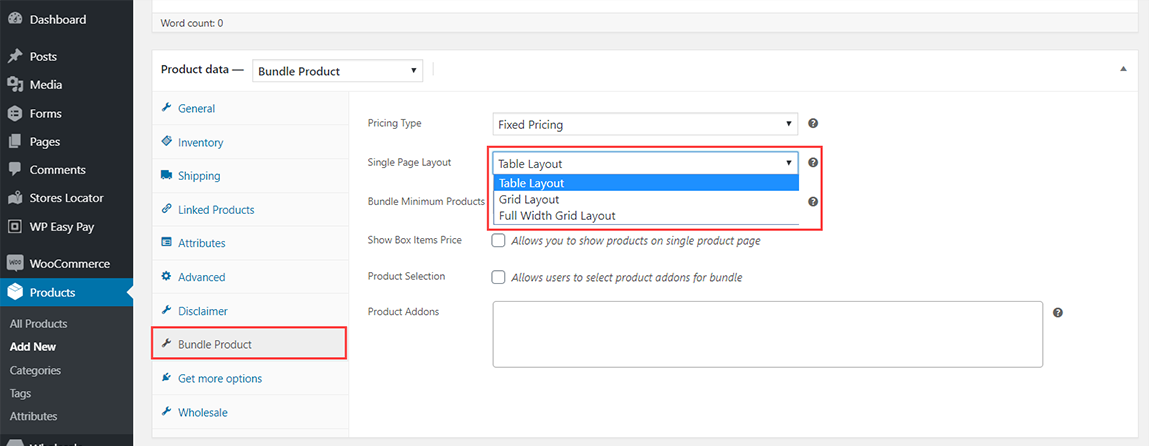The height and width of the screenshot is (446, 1149).
Task: Click inside the Product Addons field
Action: point(767,334)
